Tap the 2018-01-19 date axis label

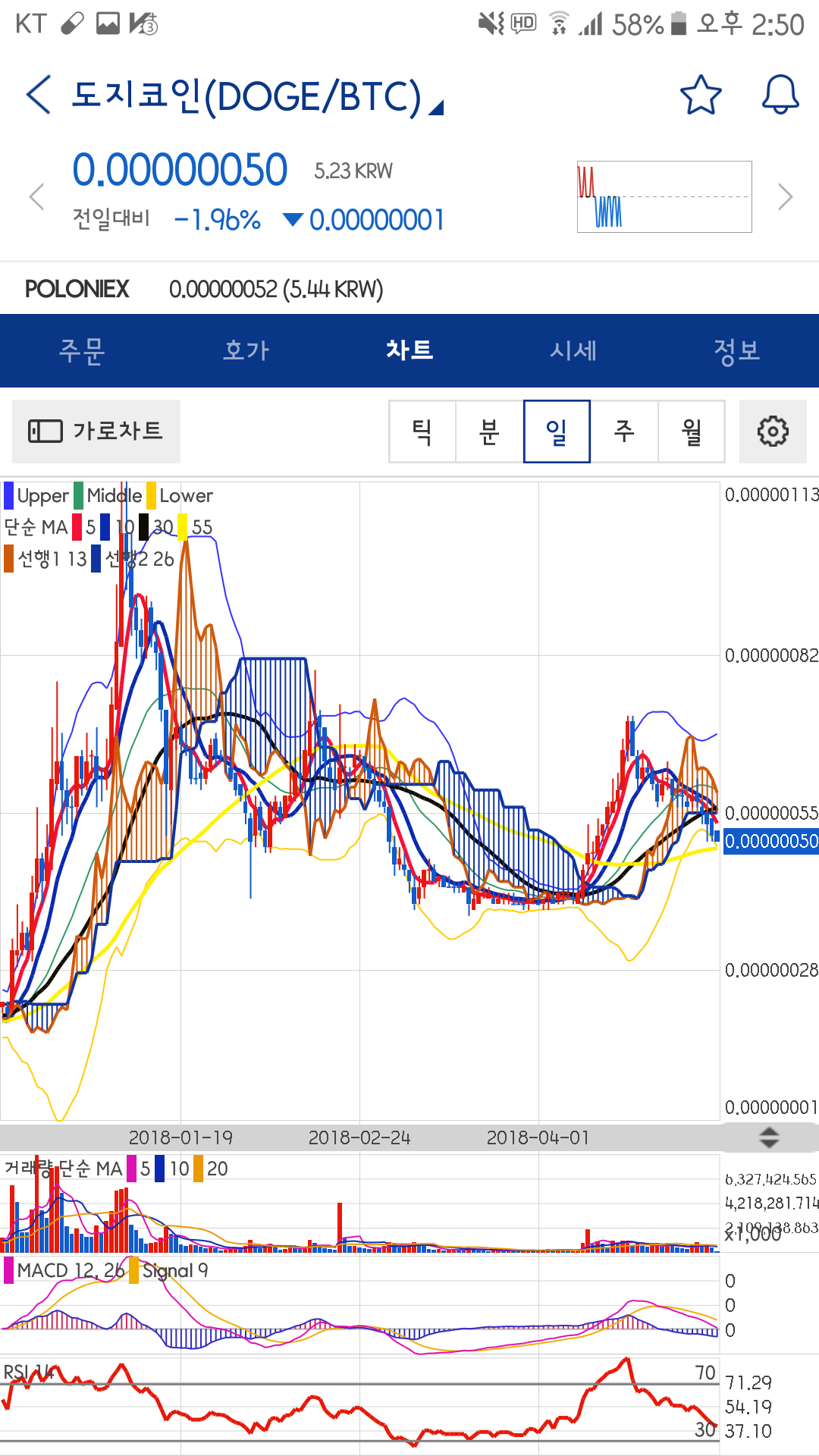click(x=180, y=1137)
